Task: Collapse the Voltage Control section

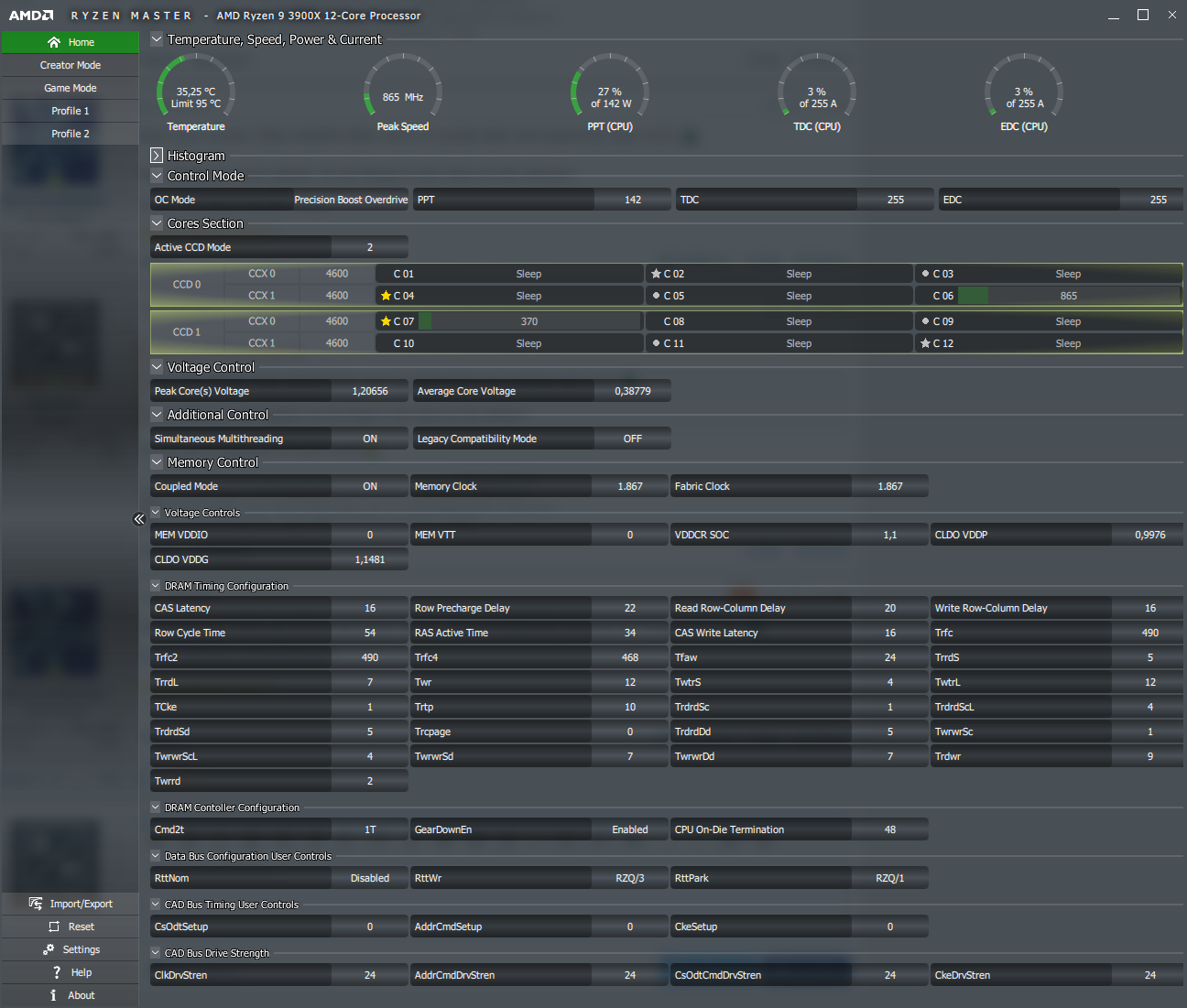Action: [x=157, y=367]
